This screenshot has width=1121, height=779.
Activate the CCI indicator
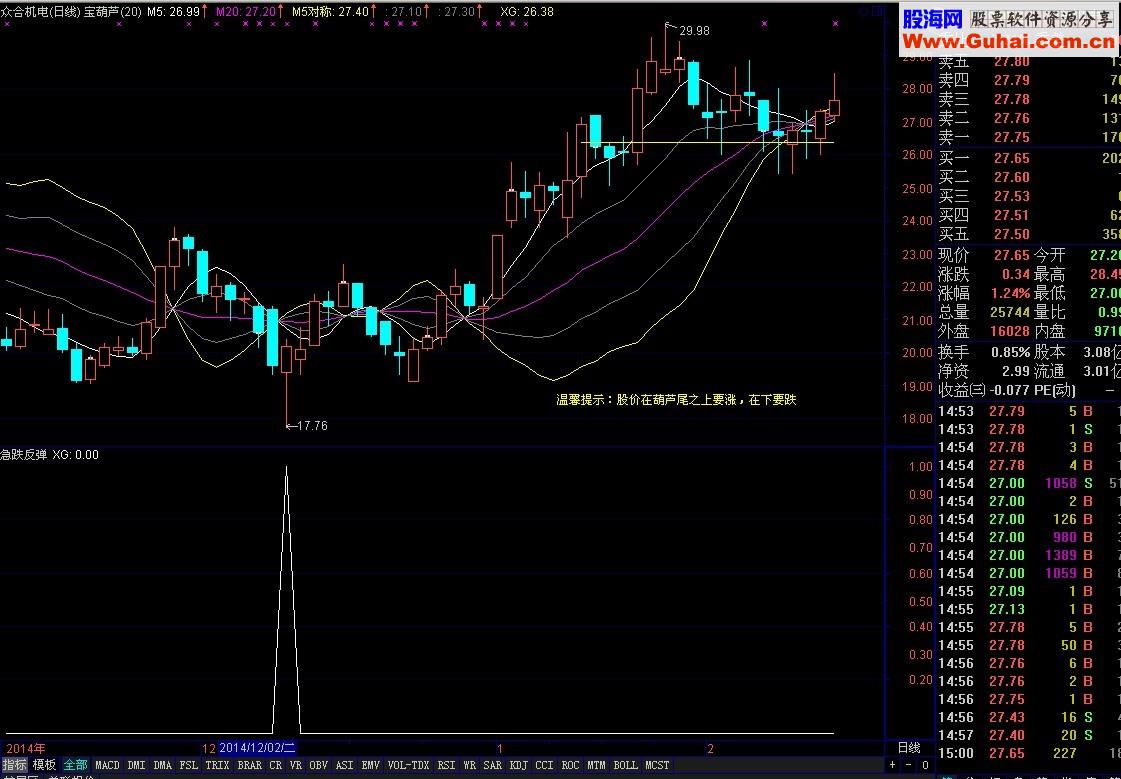(545, 765)
